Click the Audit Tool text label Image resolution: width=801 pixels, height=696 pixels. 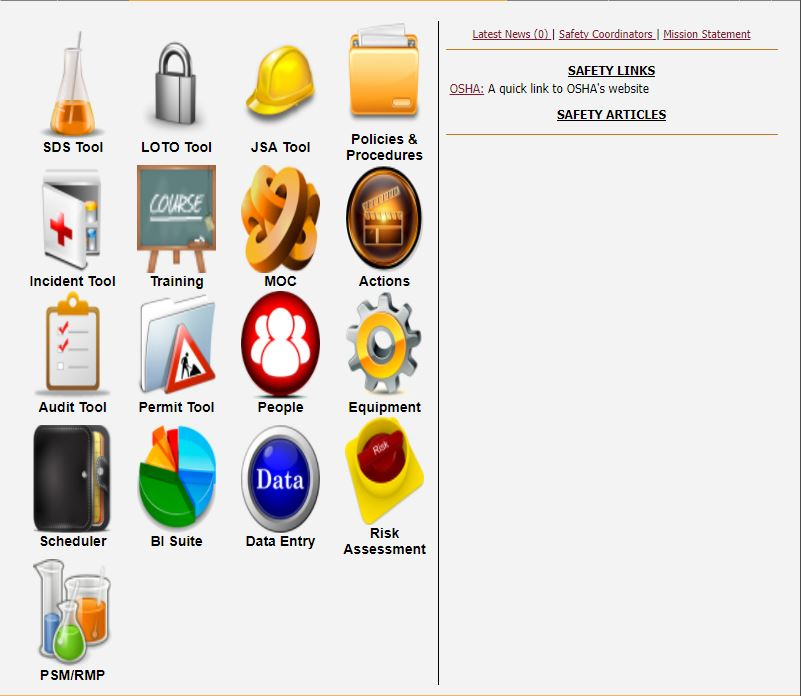click(x=73, y=407)
